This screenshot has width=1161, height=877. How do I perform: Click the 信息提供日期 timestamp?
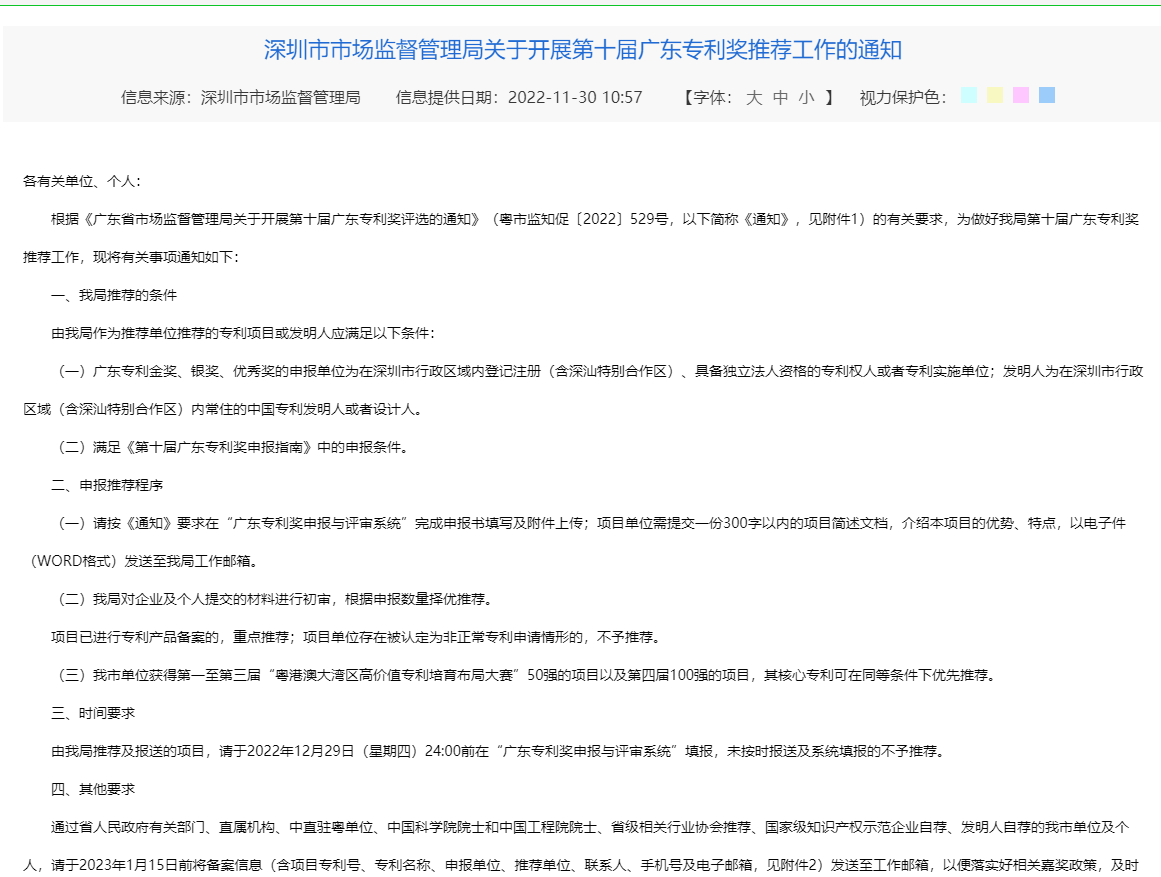click(521, 98)
